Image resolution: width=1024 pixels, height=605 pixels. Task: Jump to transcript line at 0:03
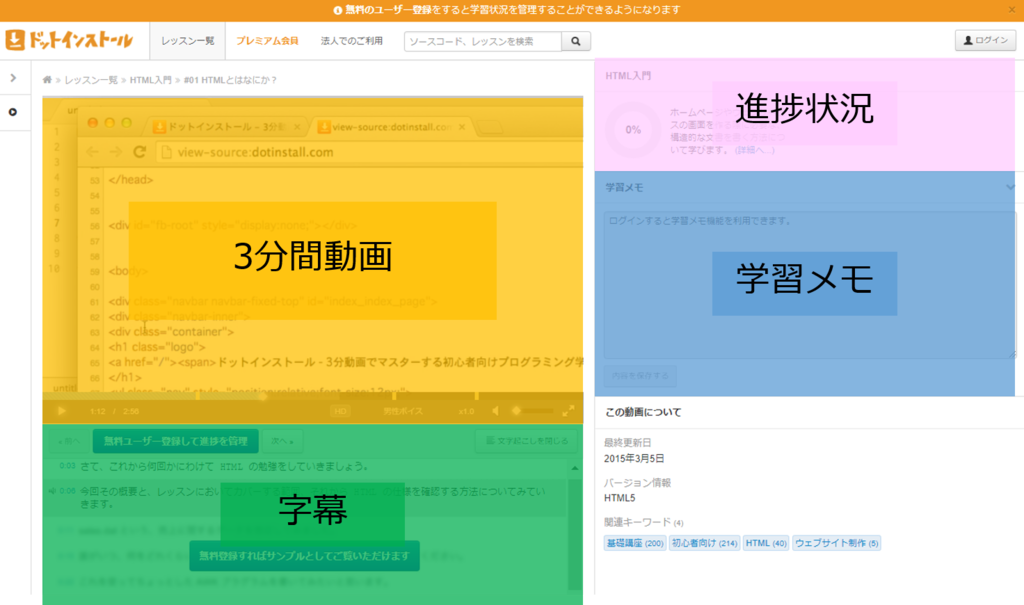[67, 466]
